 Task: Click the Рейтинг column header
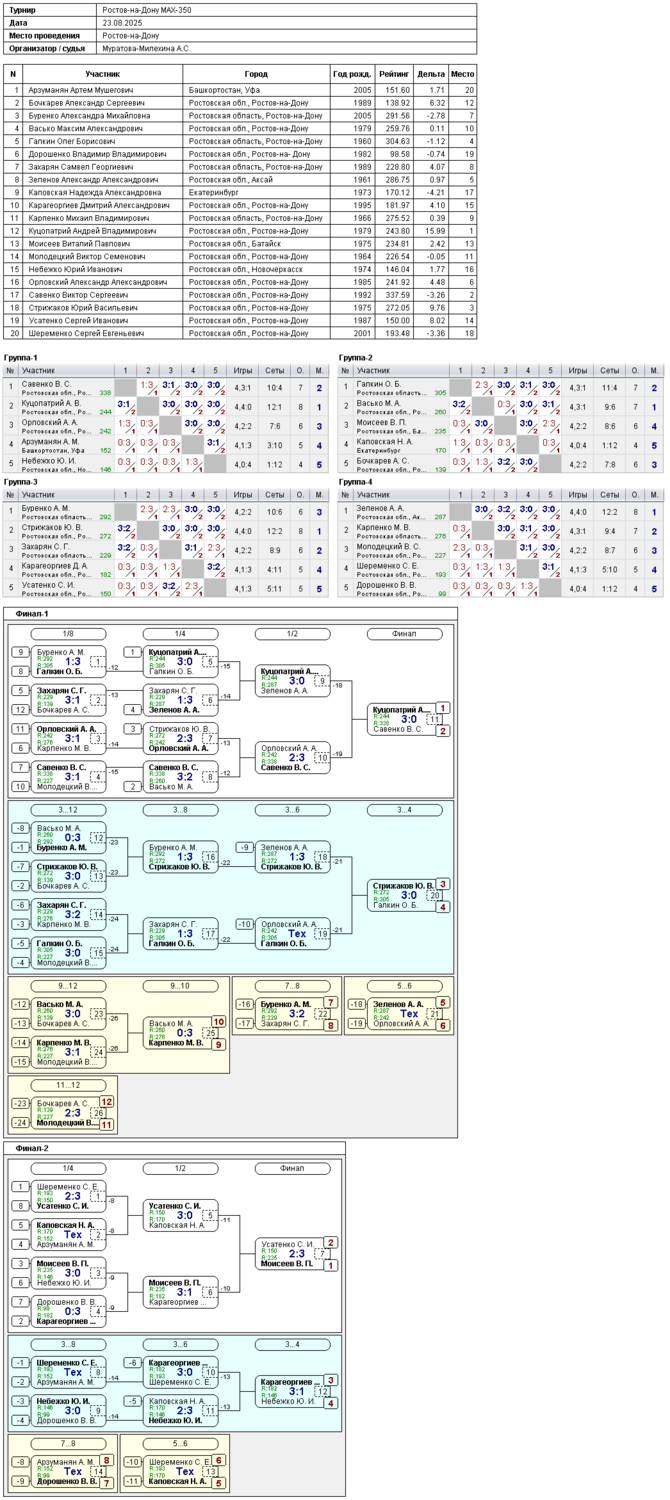point(394,74)
